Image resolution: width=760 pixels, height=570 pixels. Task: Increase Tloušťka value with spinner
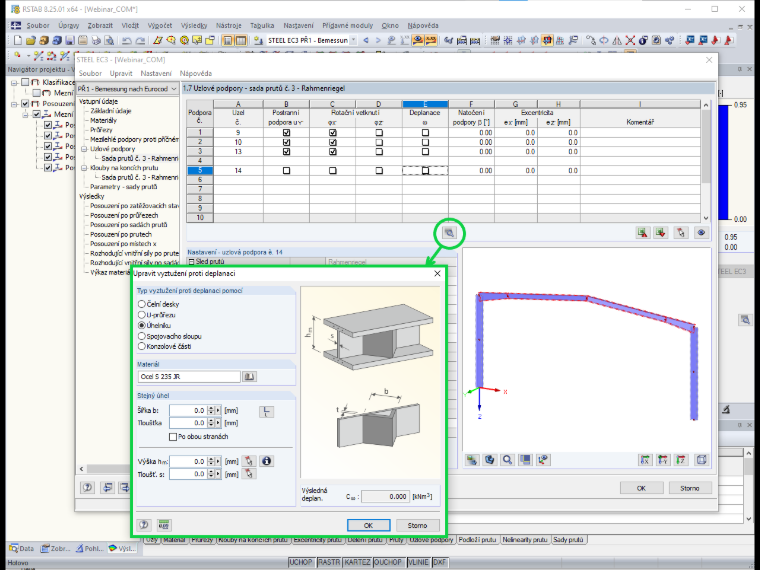tap(210, 420)
